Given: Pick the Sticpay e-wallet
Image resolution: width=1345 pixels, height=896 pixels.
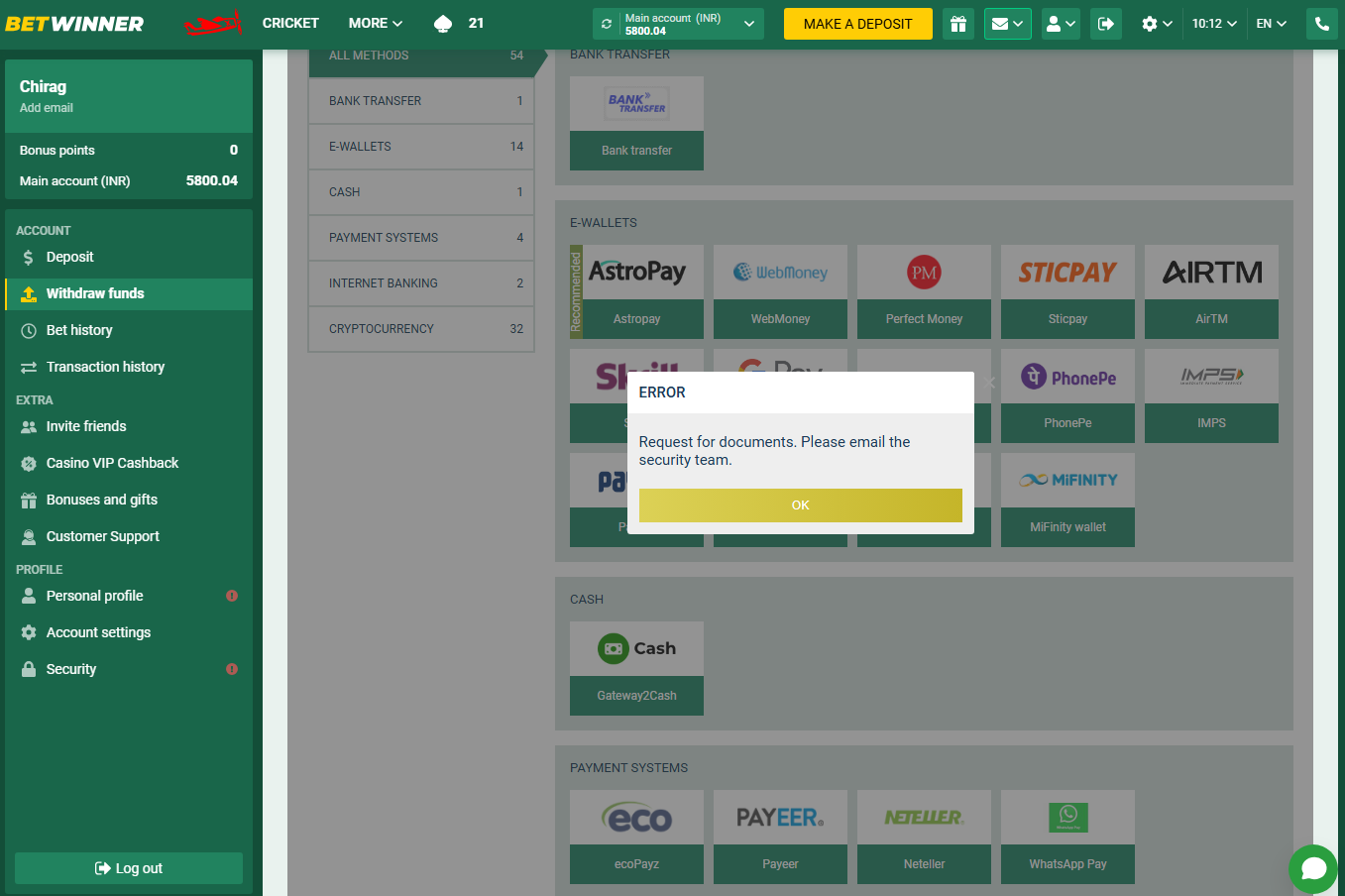Looking at the screenshot, I should tap(1067, 291).
